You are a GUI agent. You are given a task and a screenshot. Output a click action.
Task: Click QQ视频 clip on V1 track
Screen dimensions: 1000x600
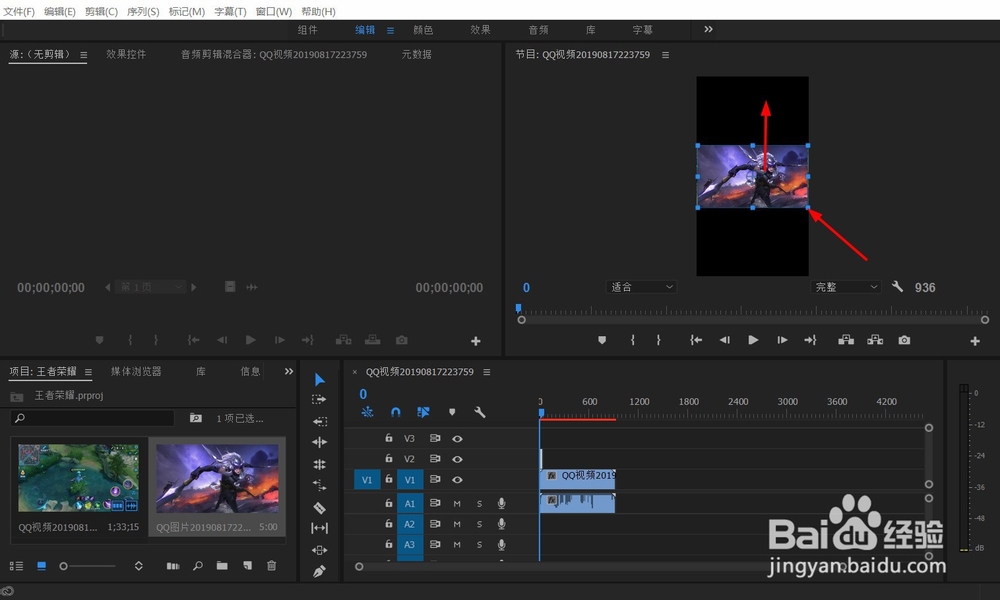click(x=577, y=479)
